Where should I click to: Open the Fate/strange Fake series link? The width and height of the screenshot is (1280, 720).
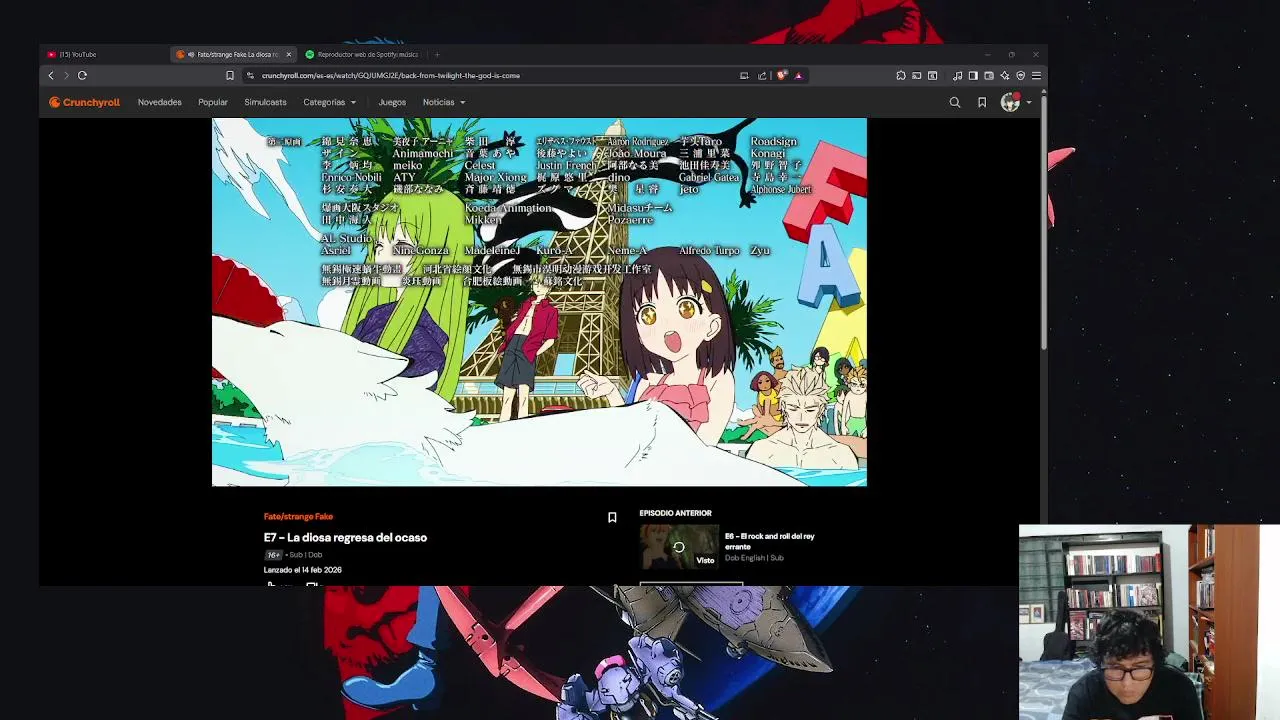pos(298,517)
